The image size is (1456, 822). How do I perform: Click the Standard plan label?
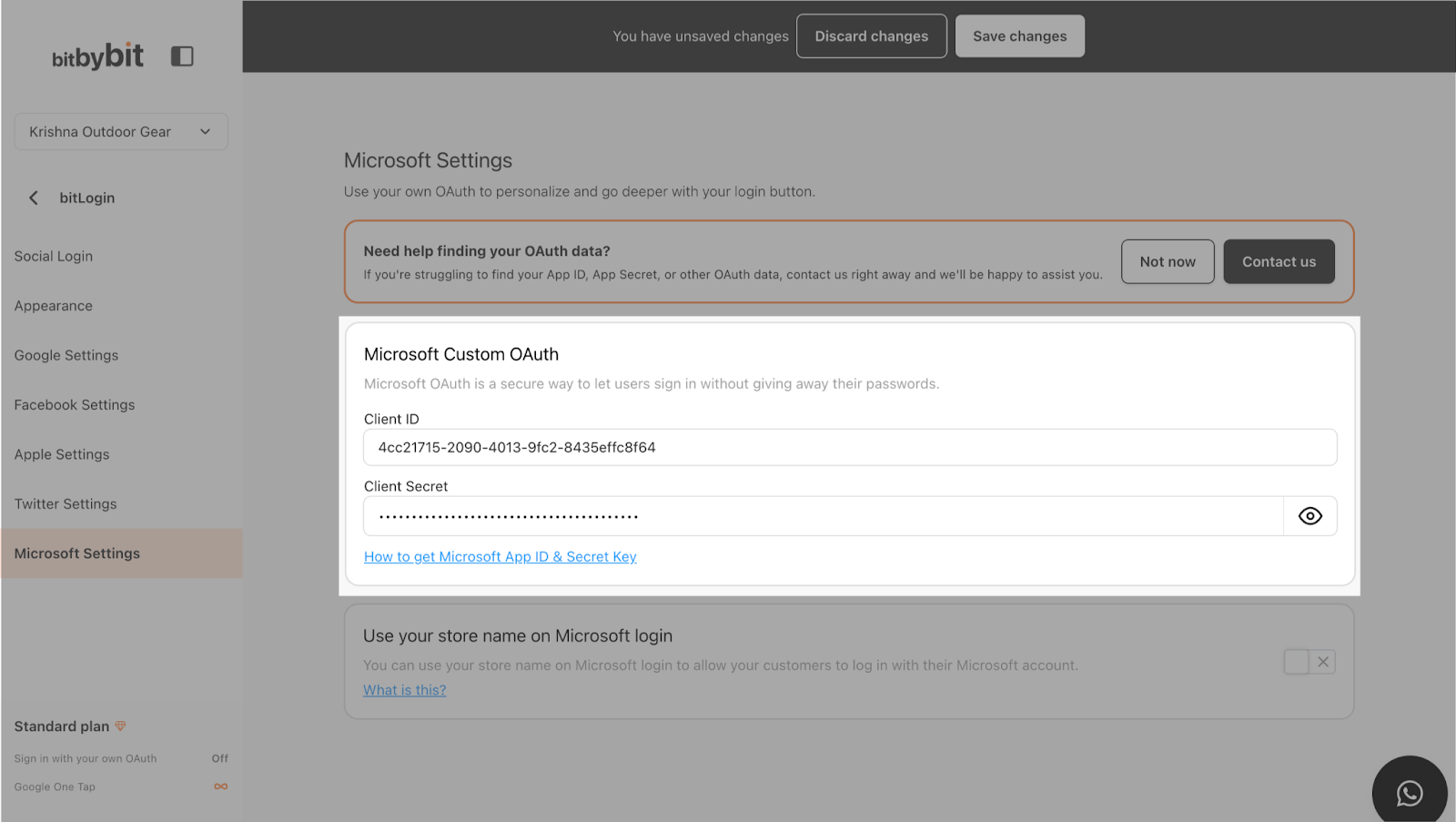pos(62,726)
